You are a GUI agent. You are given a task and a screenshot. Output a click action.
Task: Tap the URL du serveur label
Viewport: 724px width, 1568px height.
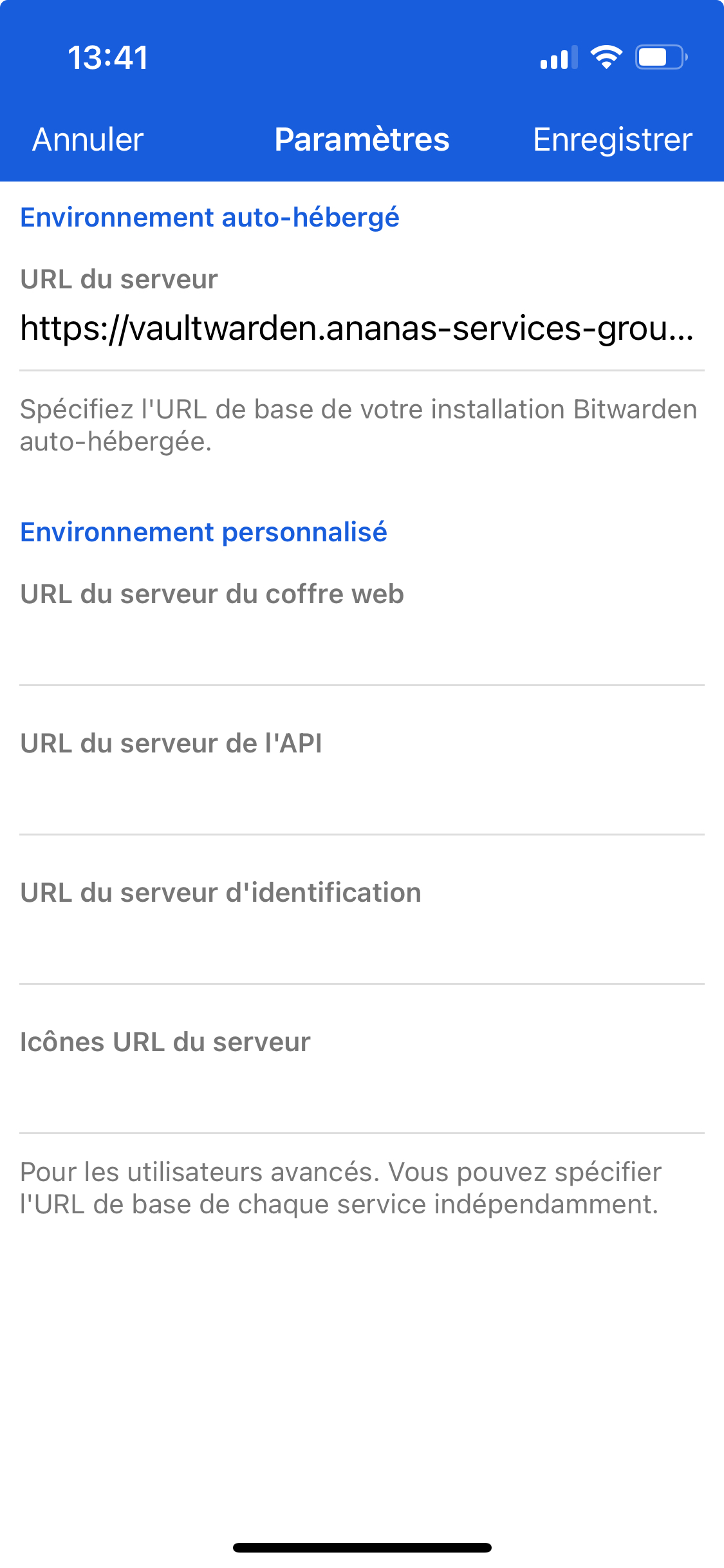(x=119, y=279)
